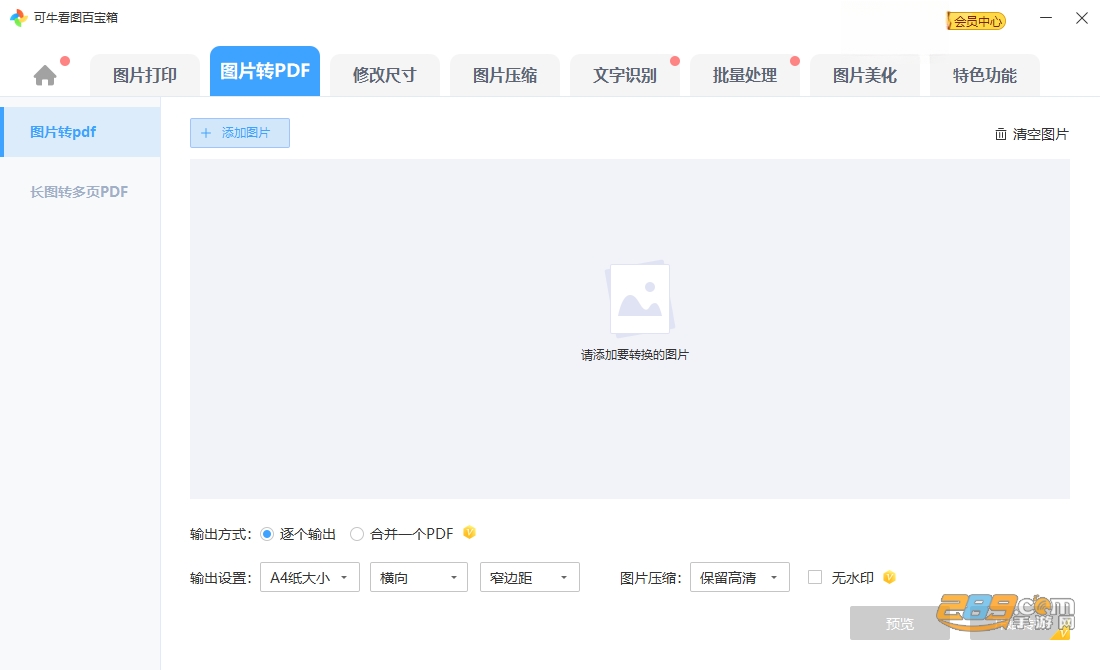Open the 图片打印 tab

(x=145, y=75)
